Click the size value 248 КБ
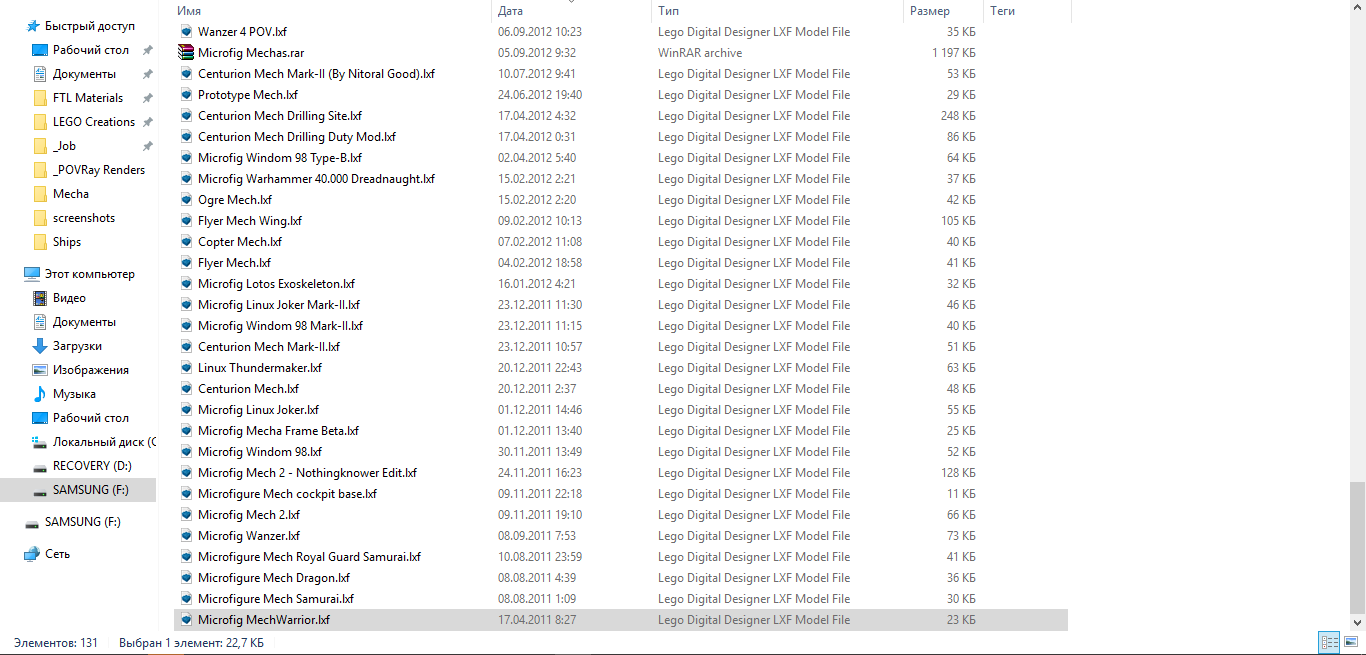The image size is (1366, 655). coord(958,116)
